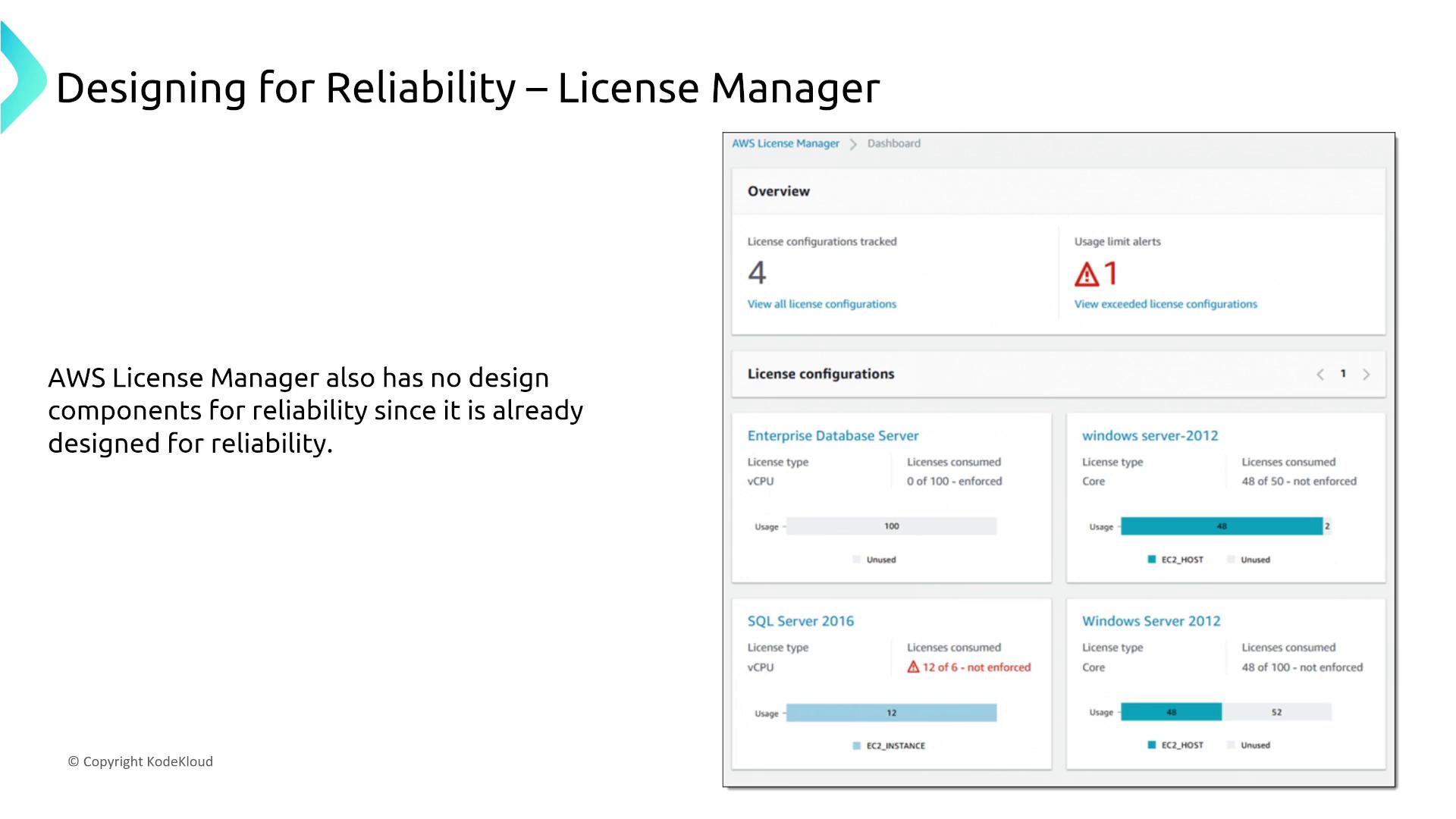The height and width of the screenshot is (819, 1456).
Task: Click the '48 of 50 - not enforced' text
Action: 1299,482
